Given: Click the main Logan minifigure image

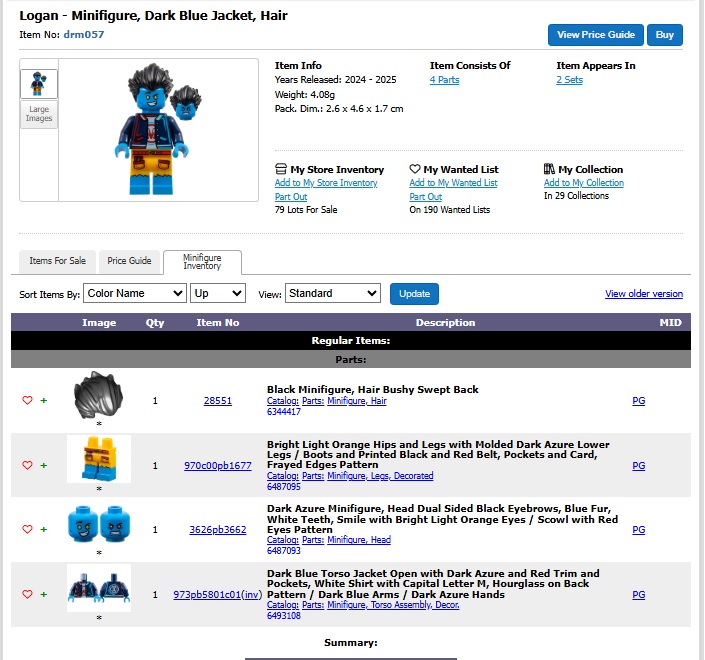Looking at the screenshot, I should pos(158,129).
